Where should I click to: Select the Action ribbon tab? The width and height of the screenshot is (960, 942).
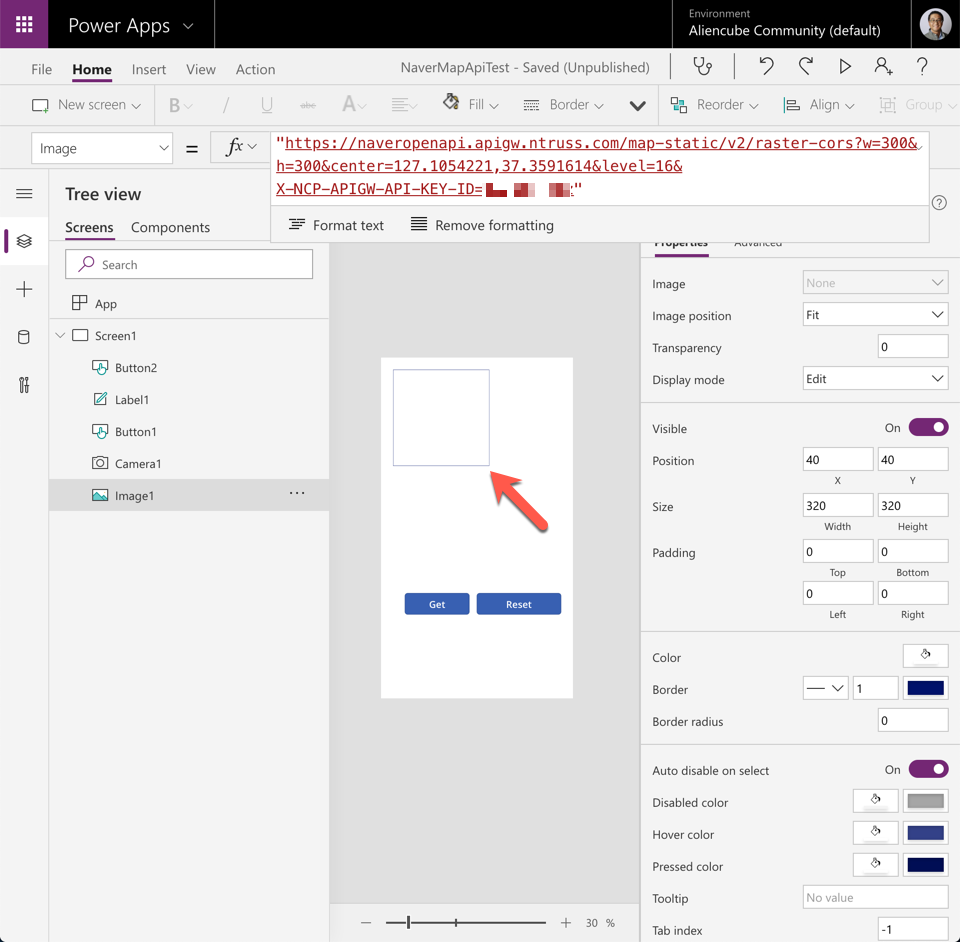[x=255, y=69]
